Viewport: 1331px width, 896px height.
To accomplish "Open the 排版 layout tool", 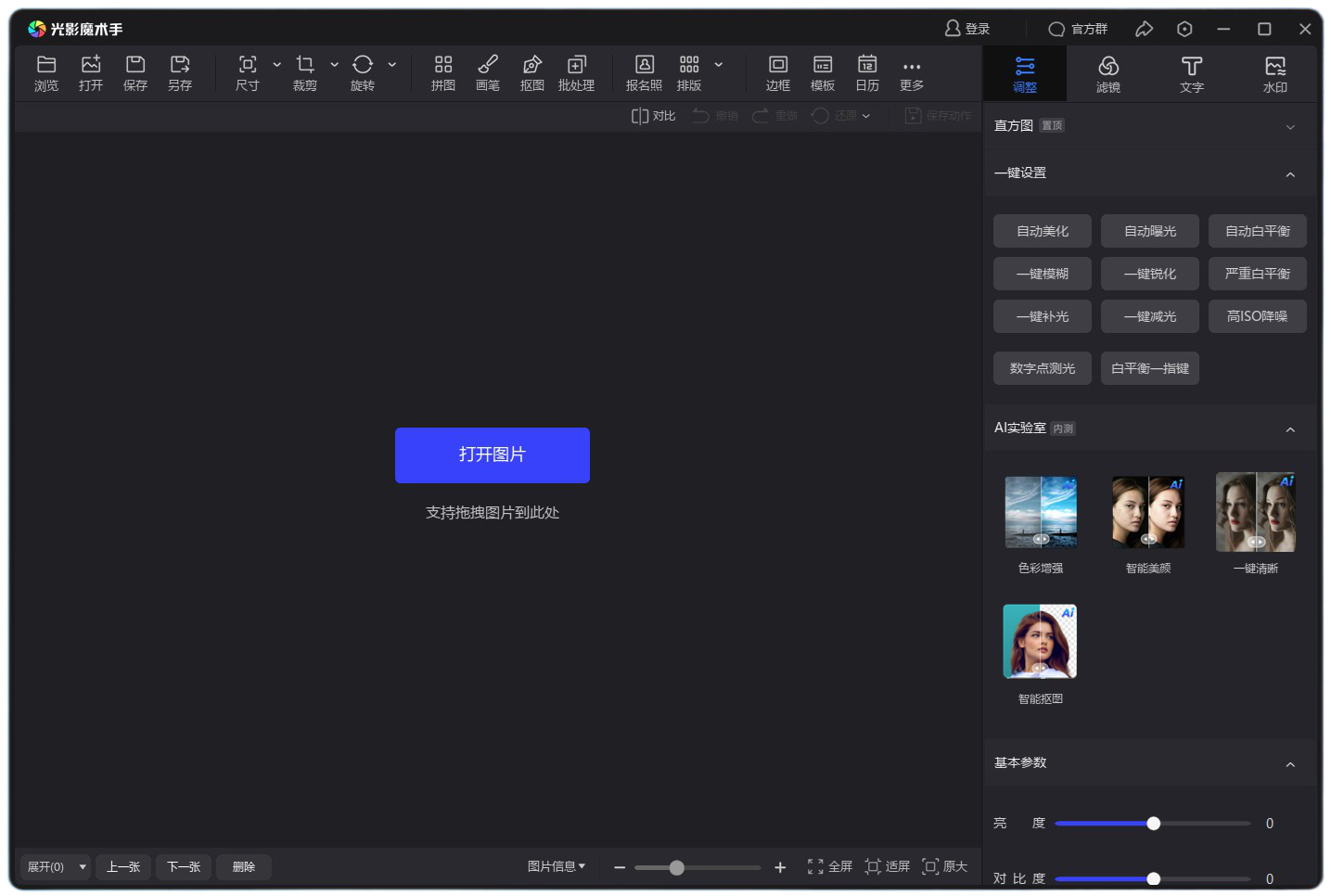I will tap(689, 73).
